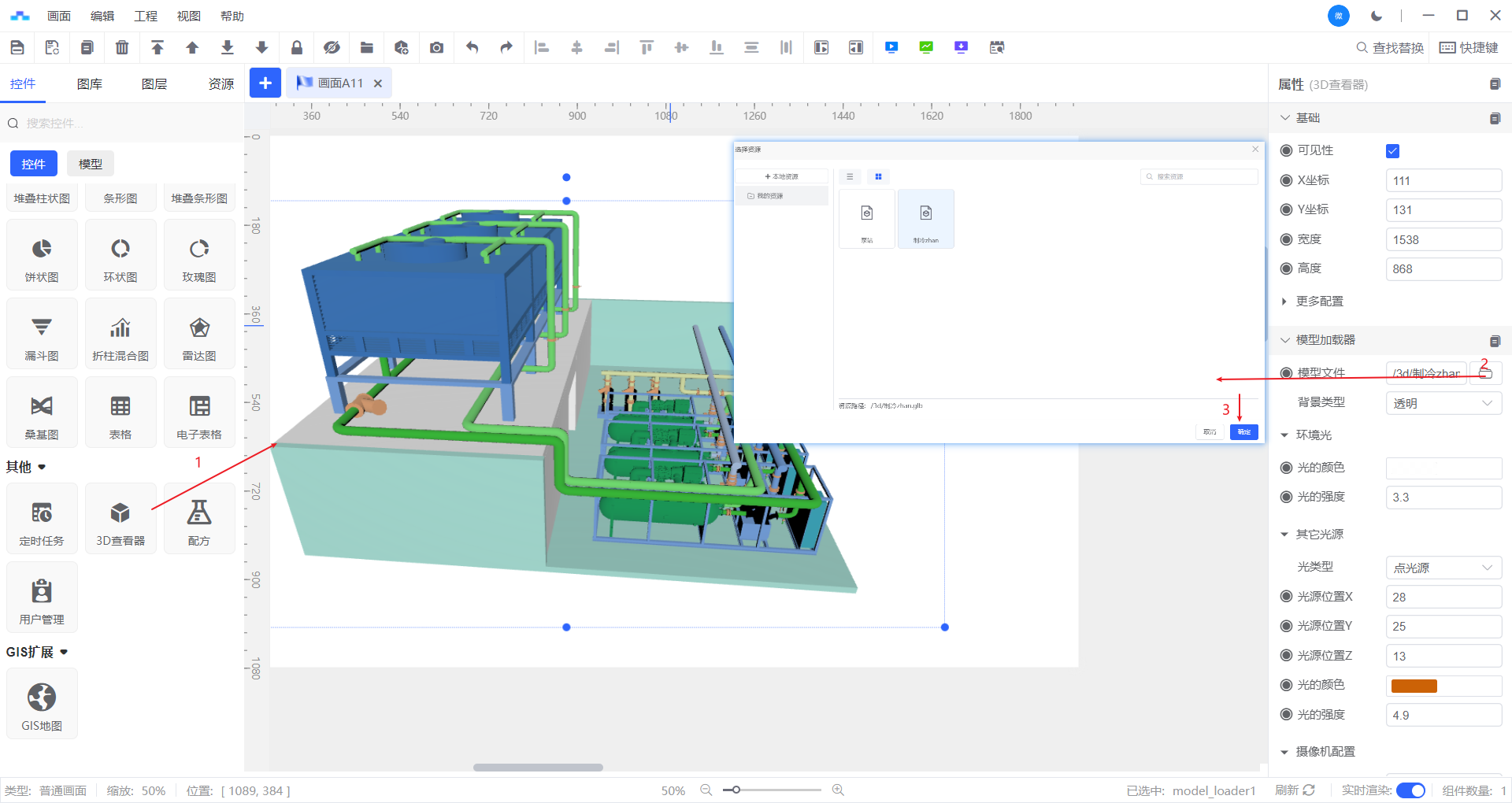Image resolution: width=1512 pixels, height=803 pixels.
Task: Uncheck the 可见性 checkbox
Action: click(x=1392, y=151)
